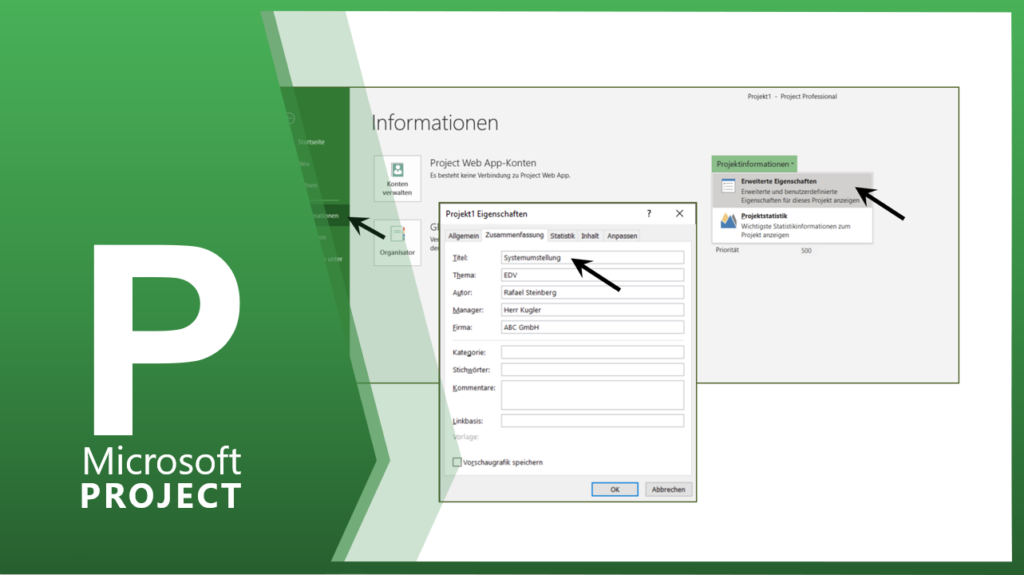Click the Erweiterte Eigenschaften menu entry
Image resolution: width=1024 pixels, height=575 pixels.
click(792, 190)
